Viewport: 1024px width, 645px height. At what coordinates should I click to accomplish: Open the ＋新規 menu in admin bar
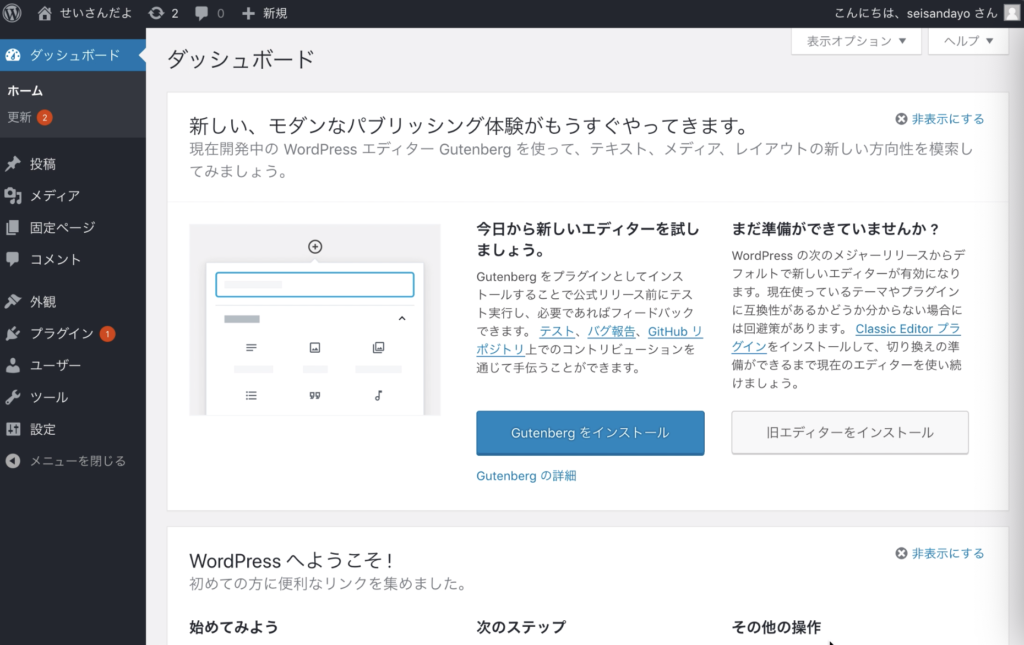click(265, 13)
